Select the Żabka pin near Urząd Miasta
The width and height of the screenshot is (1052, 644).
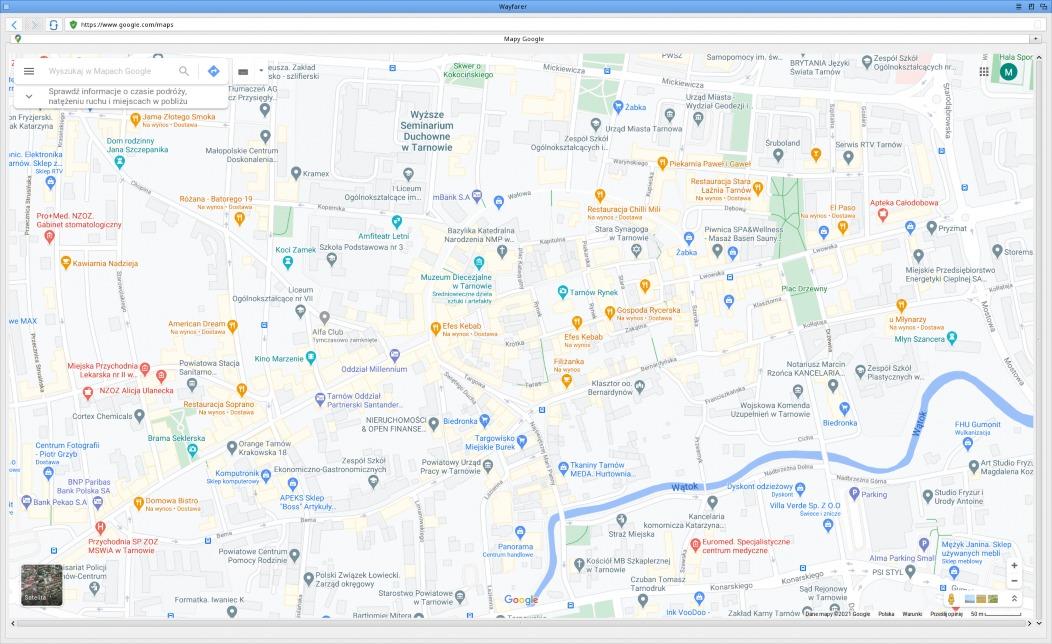point(618,106)
